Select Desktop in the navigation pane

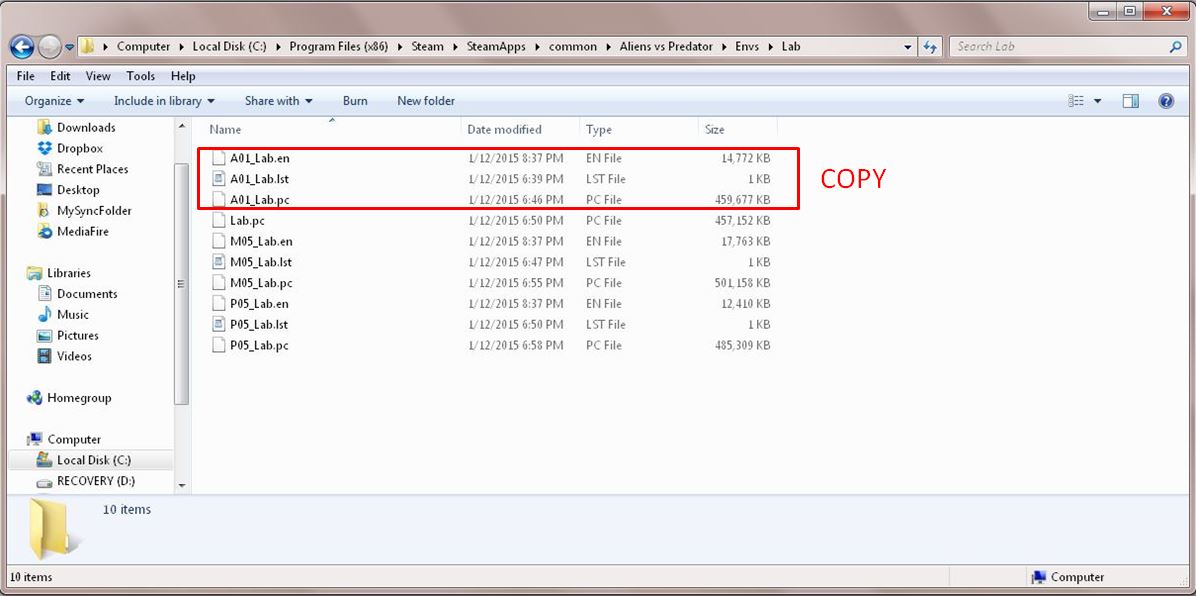click(x=78, y=189)
